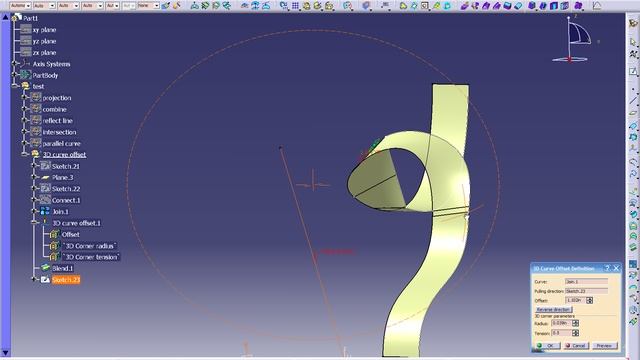Select the Offset parameter in the tree

(71, 234)
